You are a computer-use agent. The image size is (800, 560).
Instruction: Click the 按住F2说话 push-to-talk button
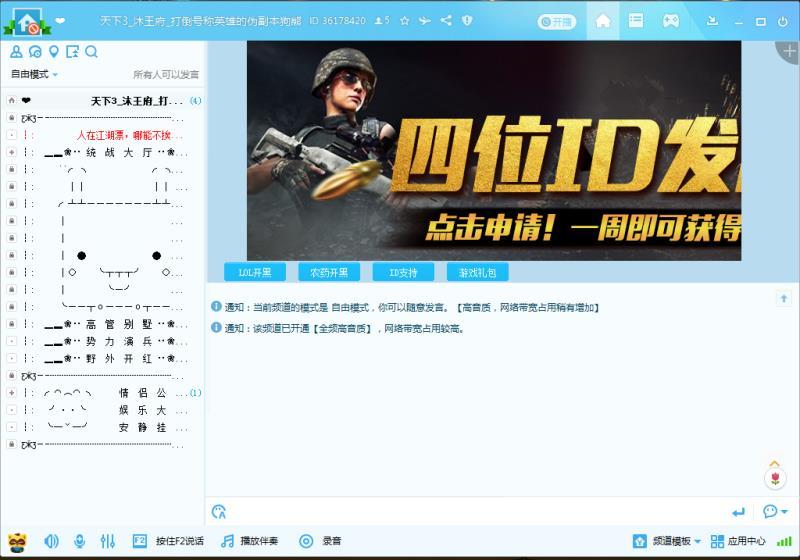pyautogui.click(x=169, y=541)
